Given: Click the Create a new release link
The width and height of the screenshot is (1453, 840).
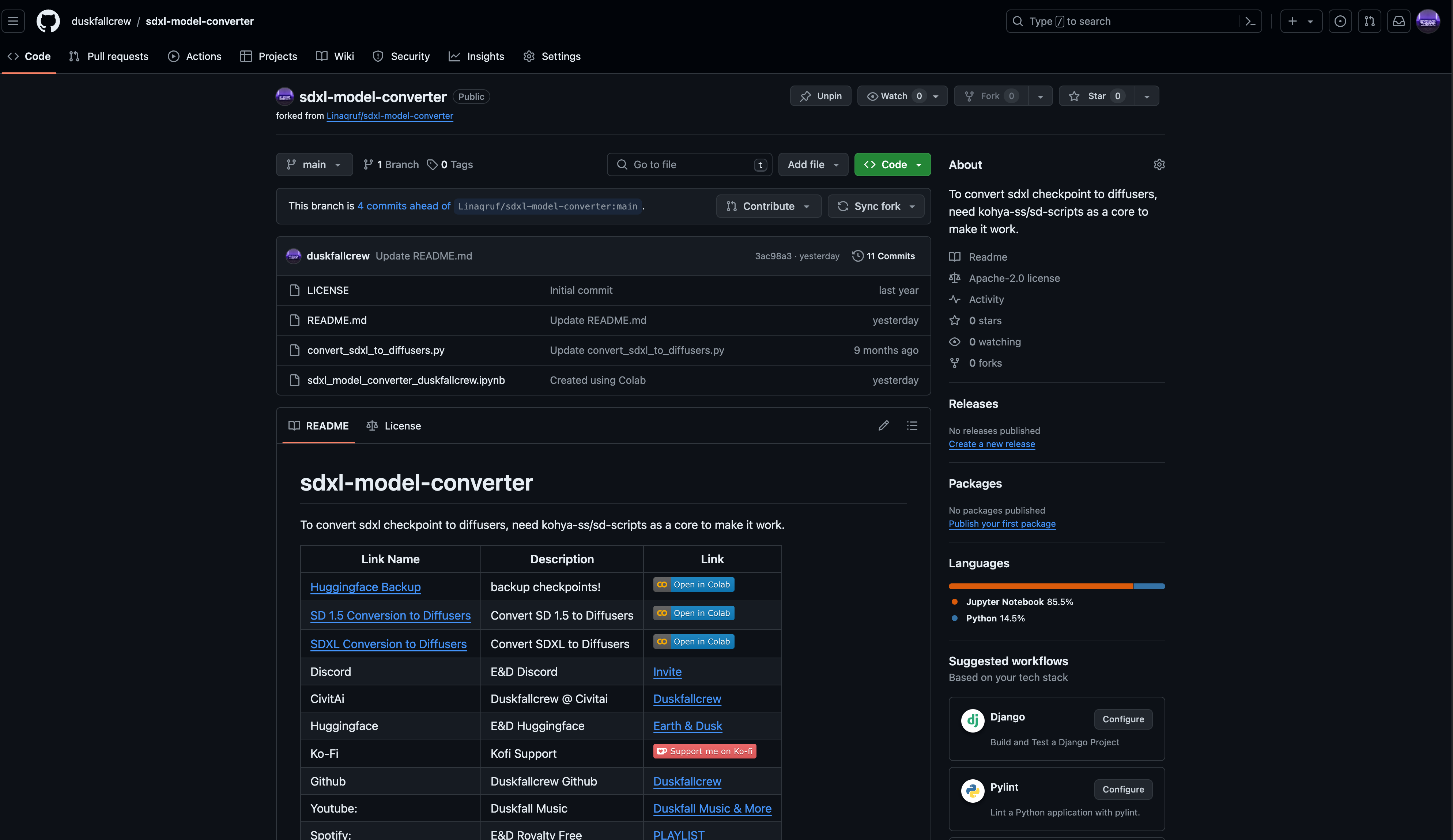Looking at the screenshot, I should tap(991, 444).
